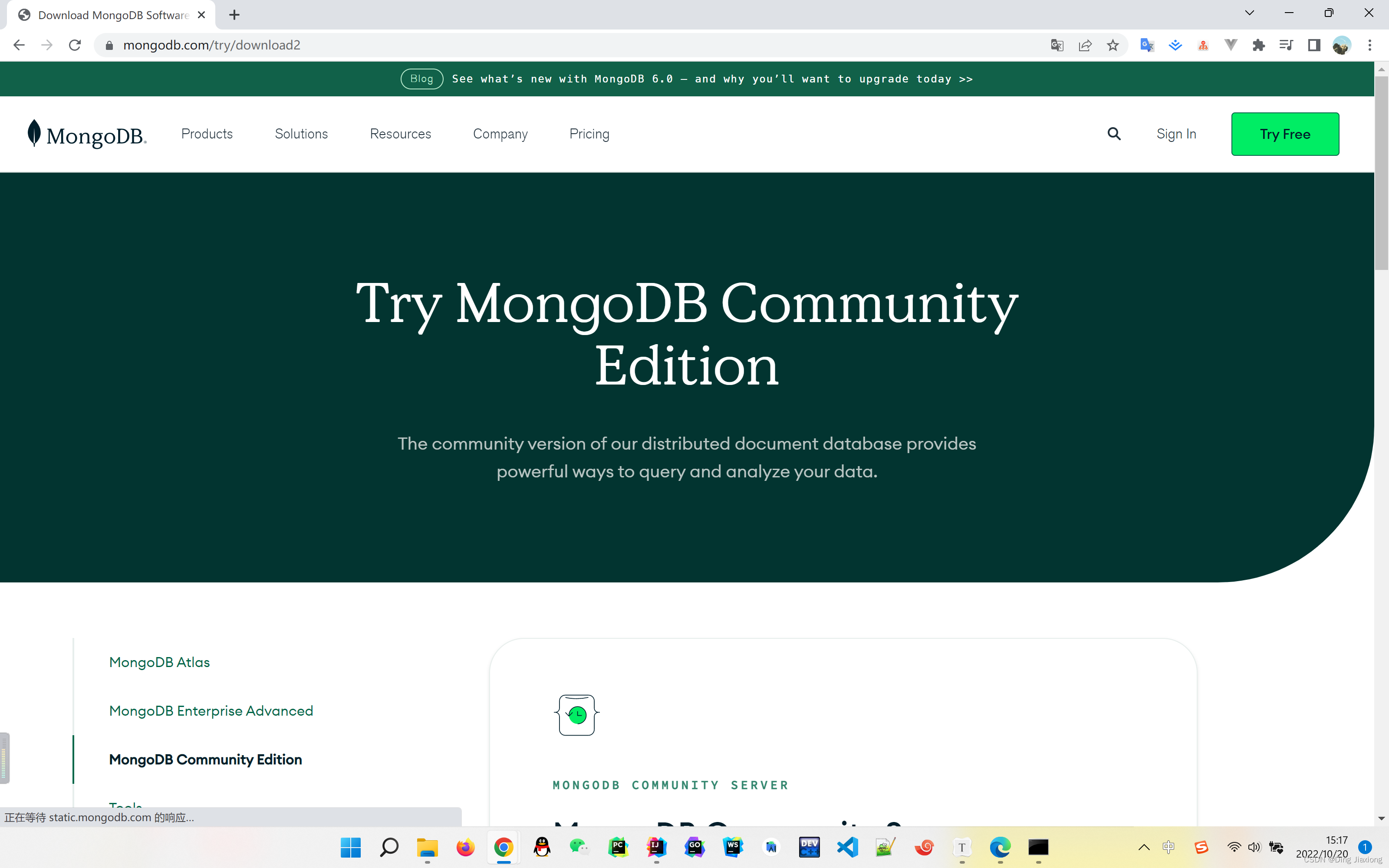Close the Download MongoDB Software tab

[x=201, y=15]
